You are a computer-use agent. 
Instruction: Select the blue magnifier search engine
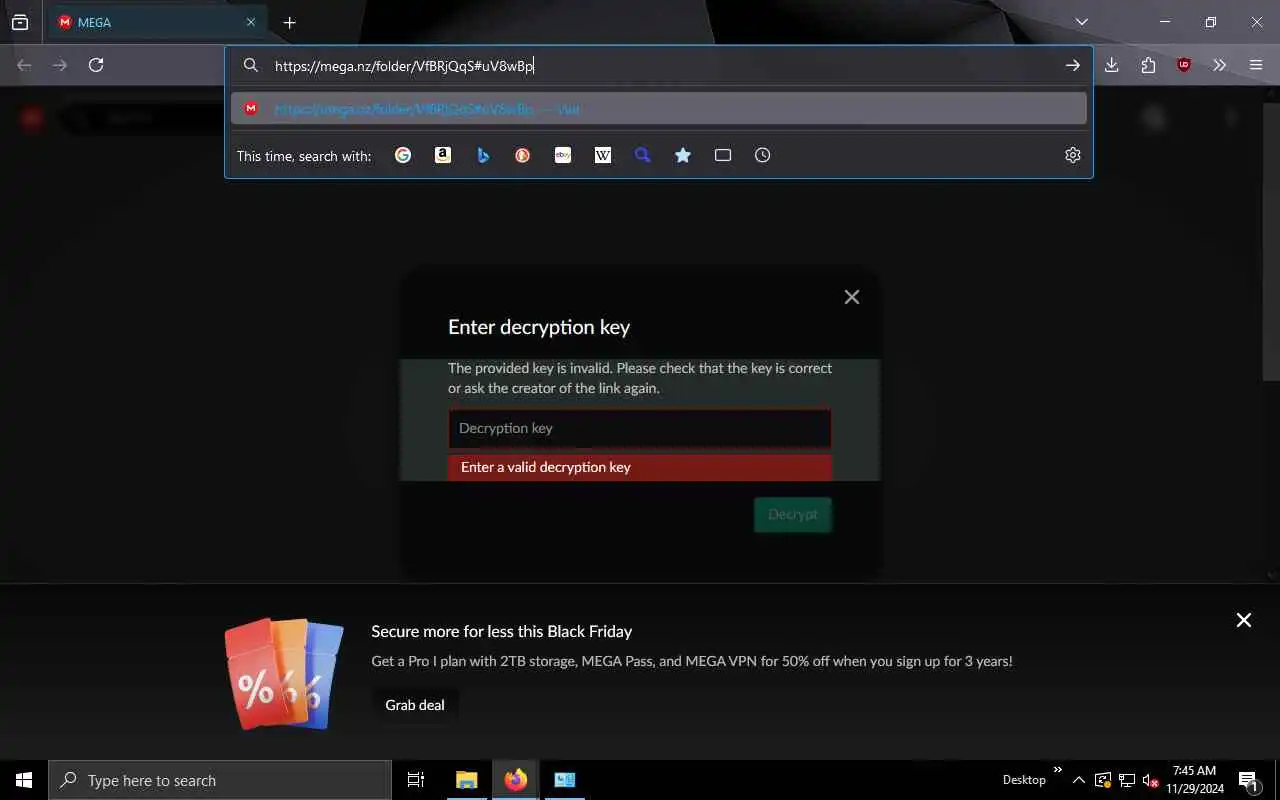pos(643,155)
